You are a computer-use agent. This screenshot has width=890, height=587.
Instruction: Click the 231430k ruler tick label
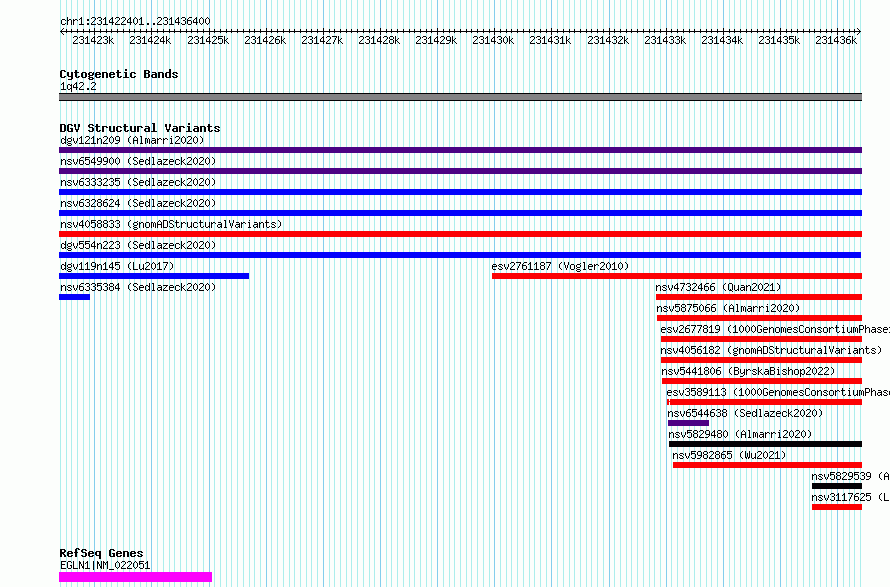pyautogui.click(x=493, y=40)
